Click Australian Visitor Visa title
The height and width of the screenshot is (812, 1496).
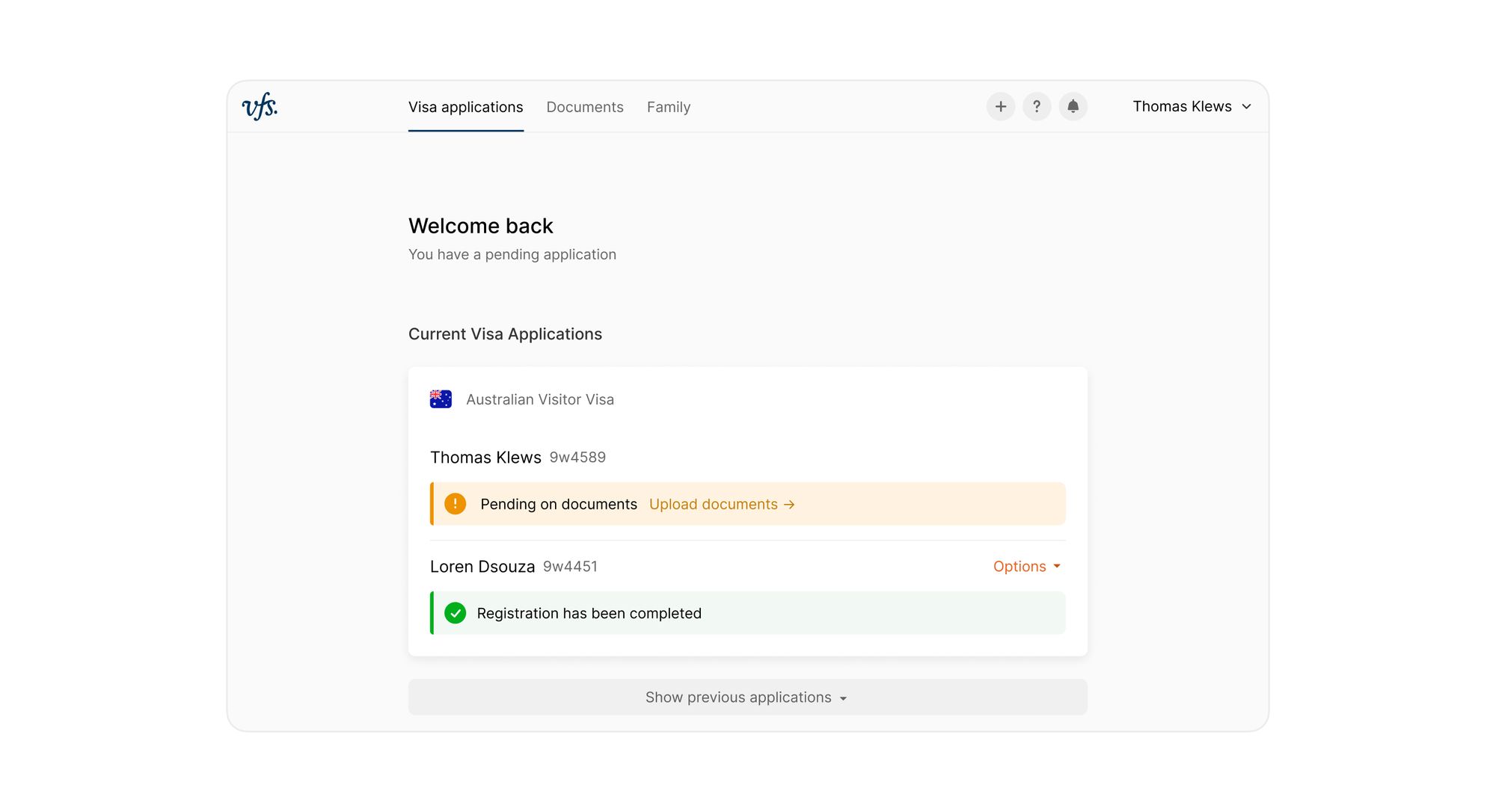pos(539,400)
